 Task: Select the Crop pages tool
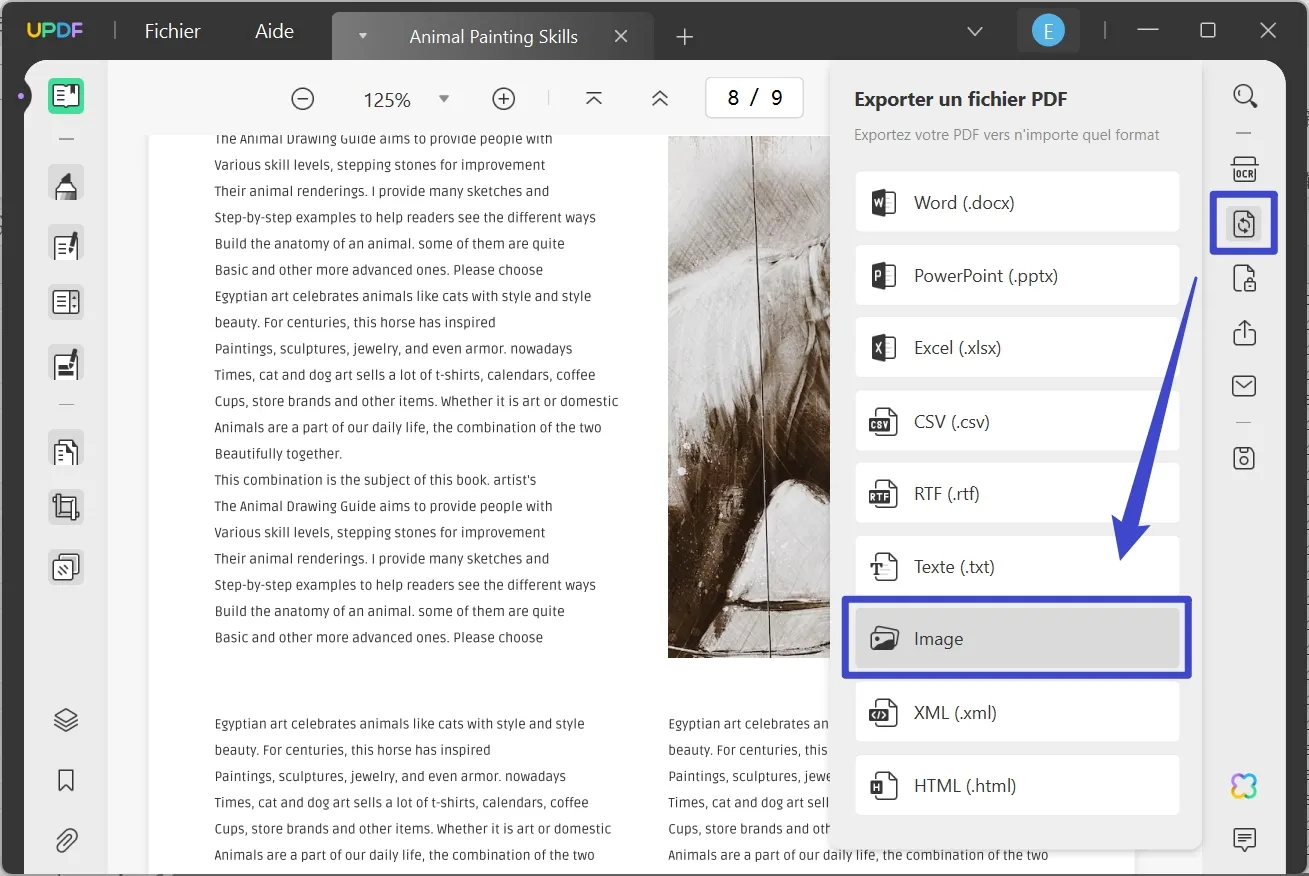65,506
